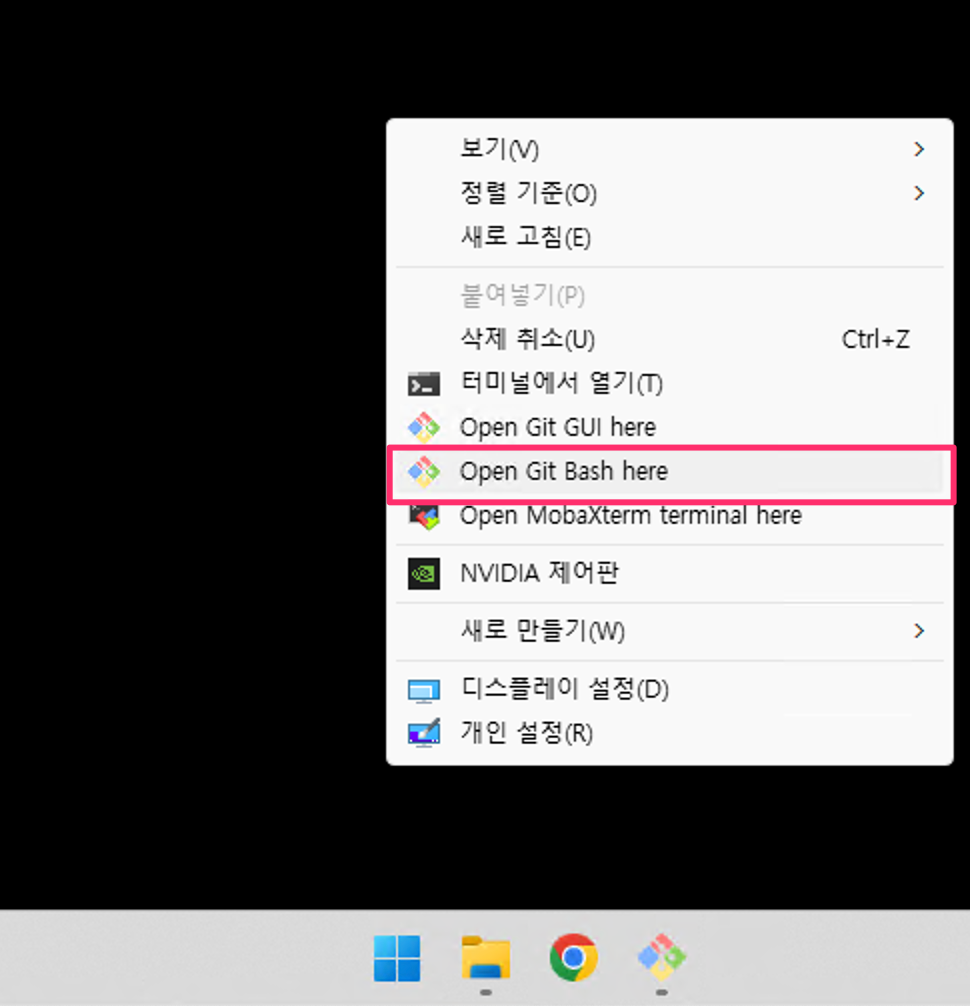Image resolution: width=970 pixels, height=1006 pixels.
Task: Select Open Git Bash here
Action: click(670, 472)
